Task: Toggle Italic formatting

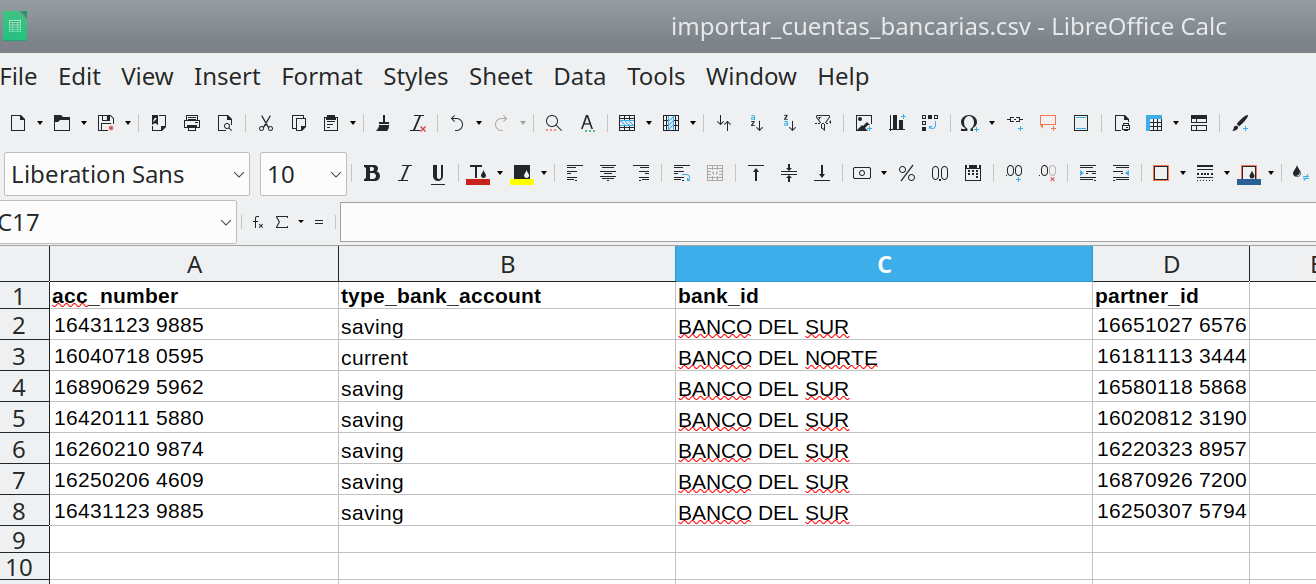Action: click(405, 174)
